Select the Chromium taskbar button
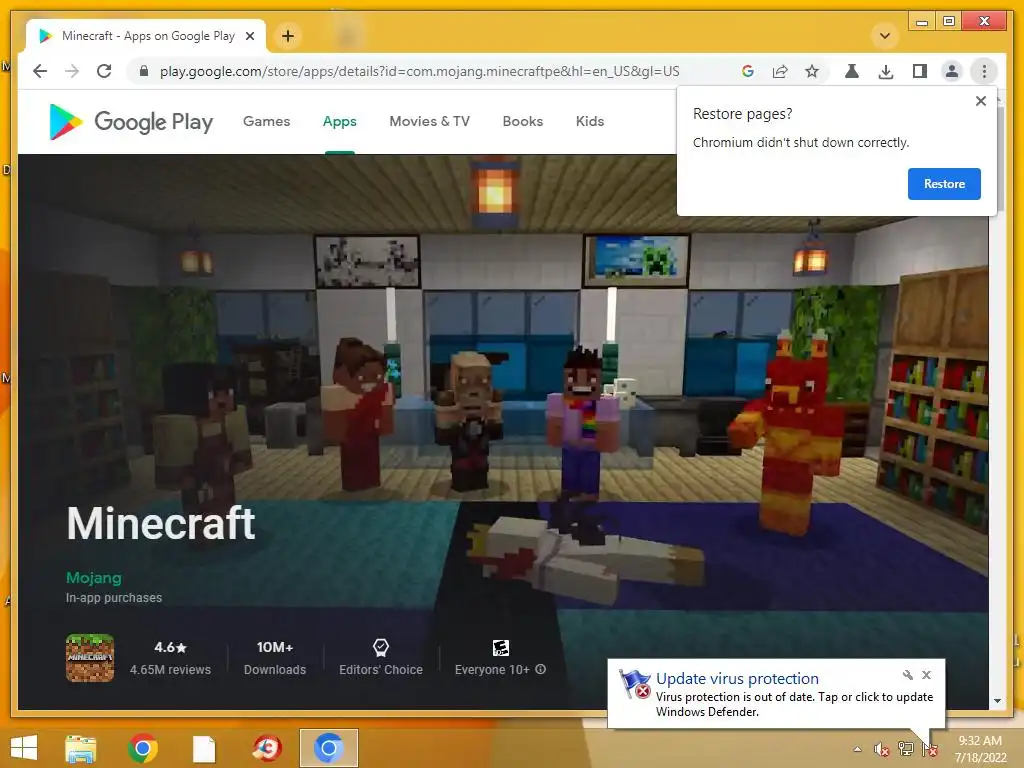The image size is (1024, 768). (x=328, y=748)
